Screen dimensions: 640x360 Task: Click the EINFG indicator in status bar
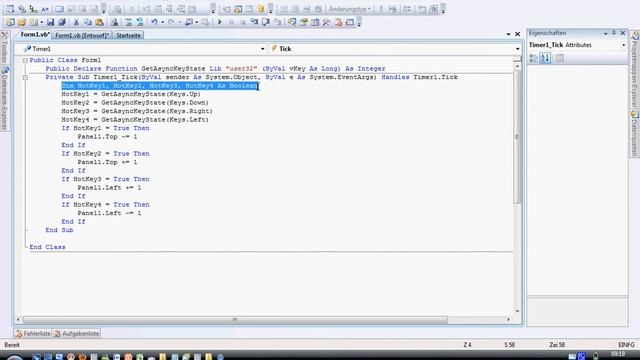pos(626,345)
